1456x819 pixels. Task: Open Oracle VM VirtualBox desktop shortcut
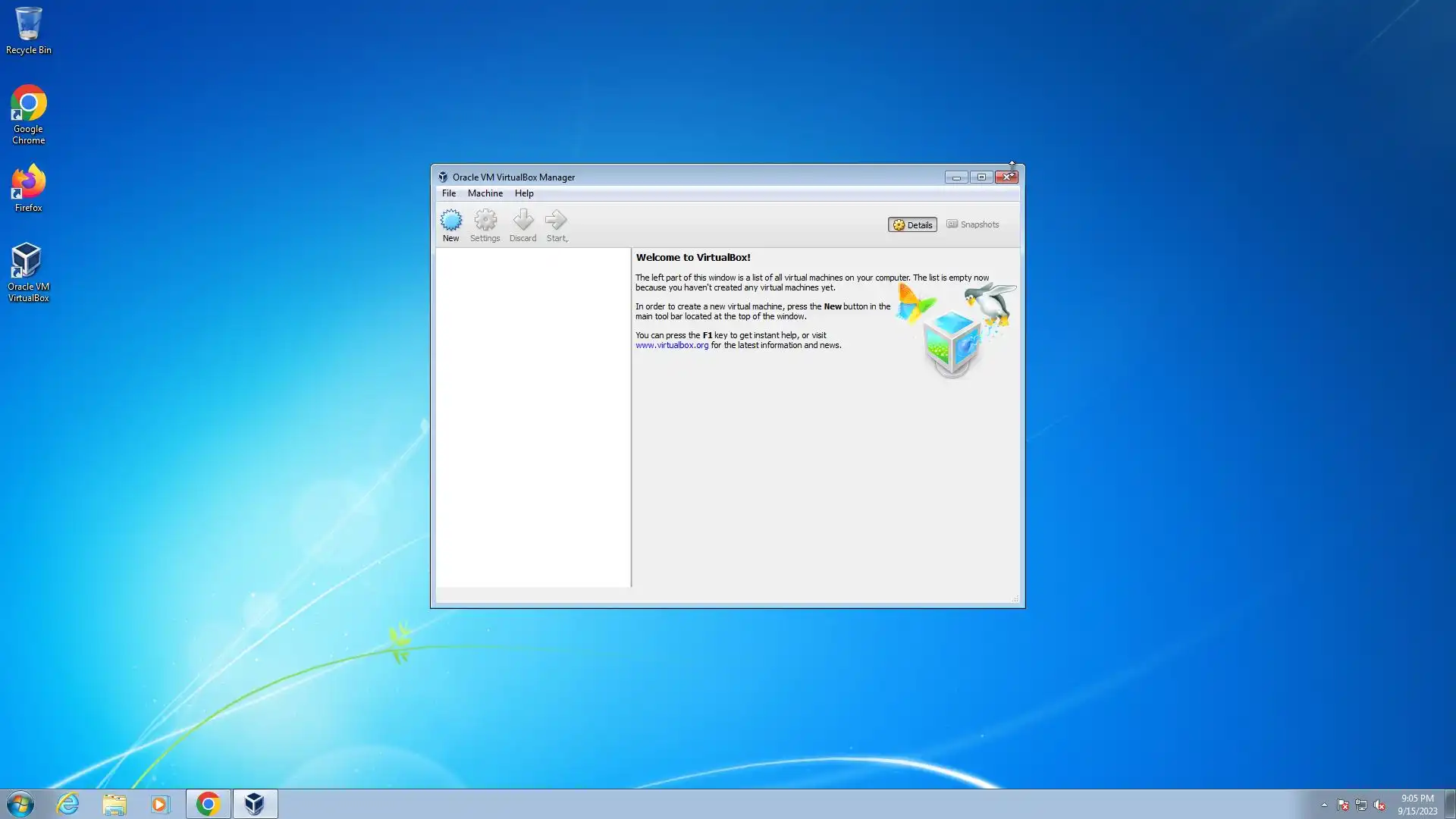[x=28, y=271]
